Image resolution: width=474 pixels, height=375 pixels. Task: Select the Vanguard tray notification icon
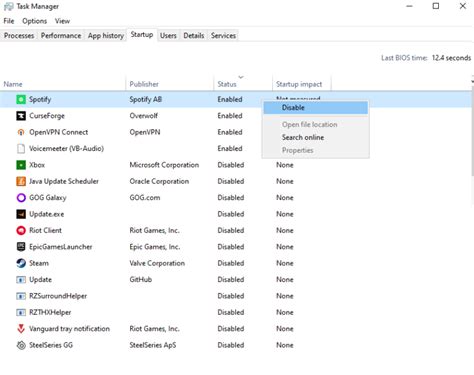(x=21, y=329)
